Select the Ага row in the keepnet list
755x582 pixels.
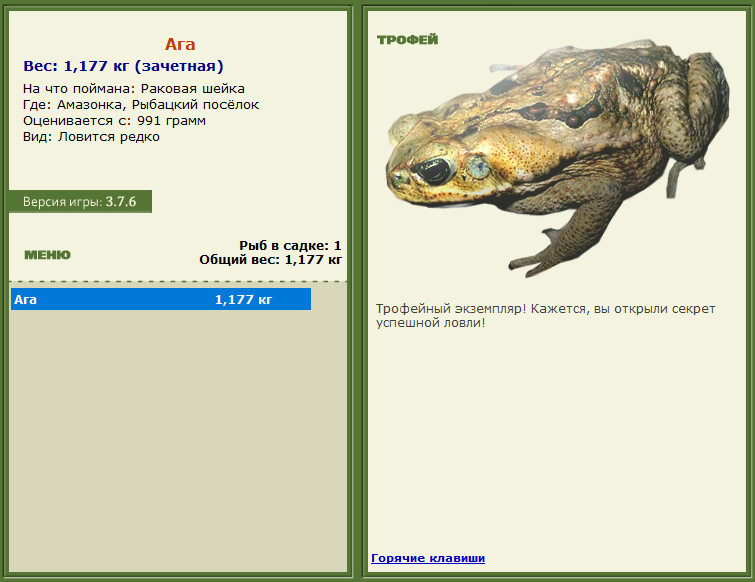click(x=160, y=299)
